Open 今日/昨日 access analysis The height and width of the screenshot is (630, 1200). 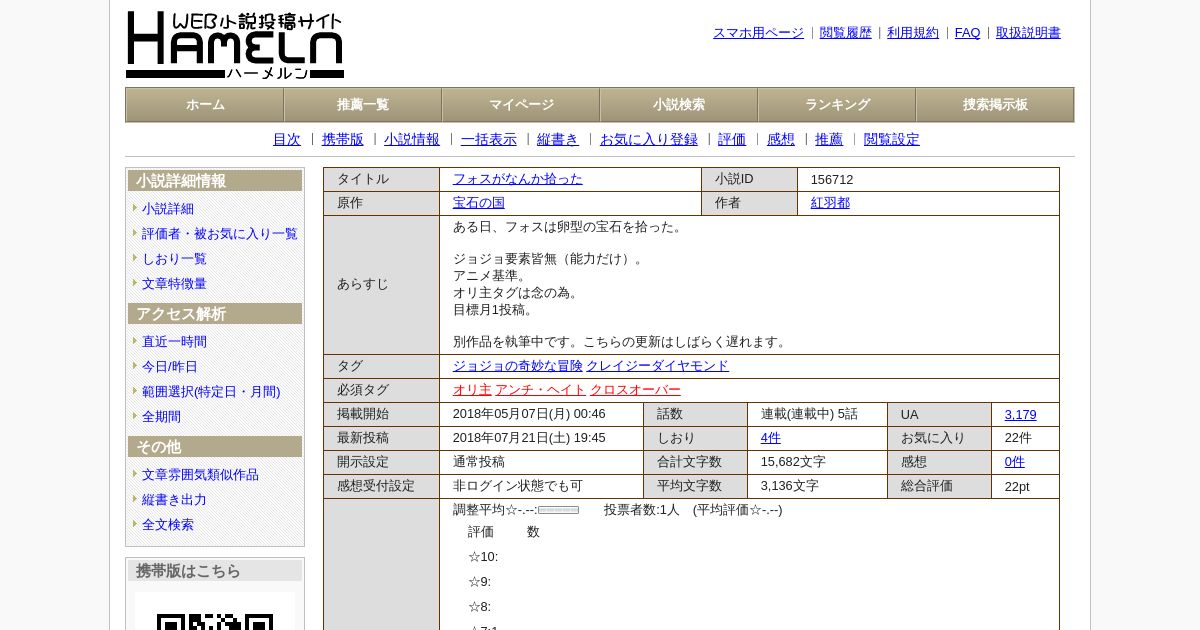click(x=170, y=367)
